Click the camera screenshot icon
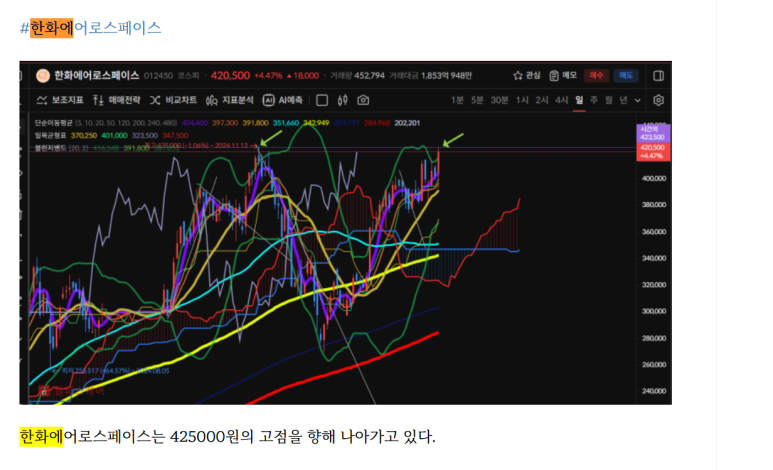The width and height of the screenshot is (773, 470). tap(363, 100)
